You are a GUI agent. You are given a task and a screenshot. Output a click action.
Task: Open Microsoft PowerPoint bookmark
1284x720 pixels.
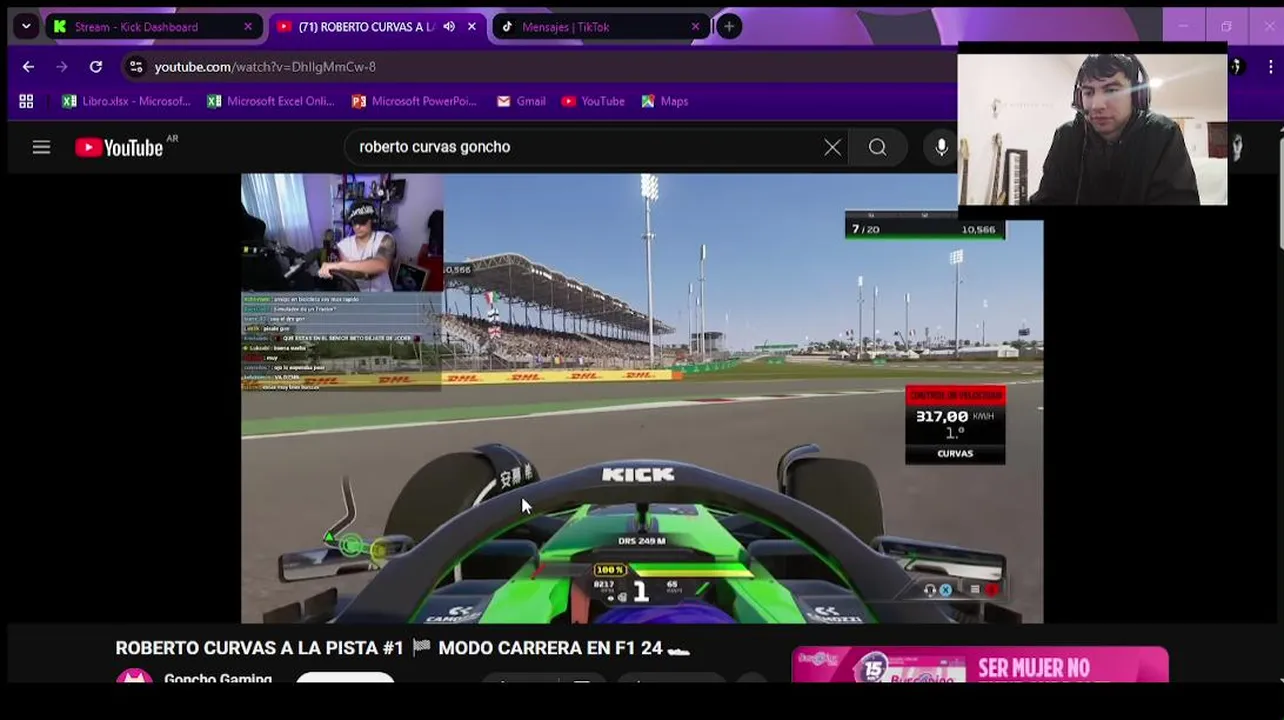tap(414, 101)
